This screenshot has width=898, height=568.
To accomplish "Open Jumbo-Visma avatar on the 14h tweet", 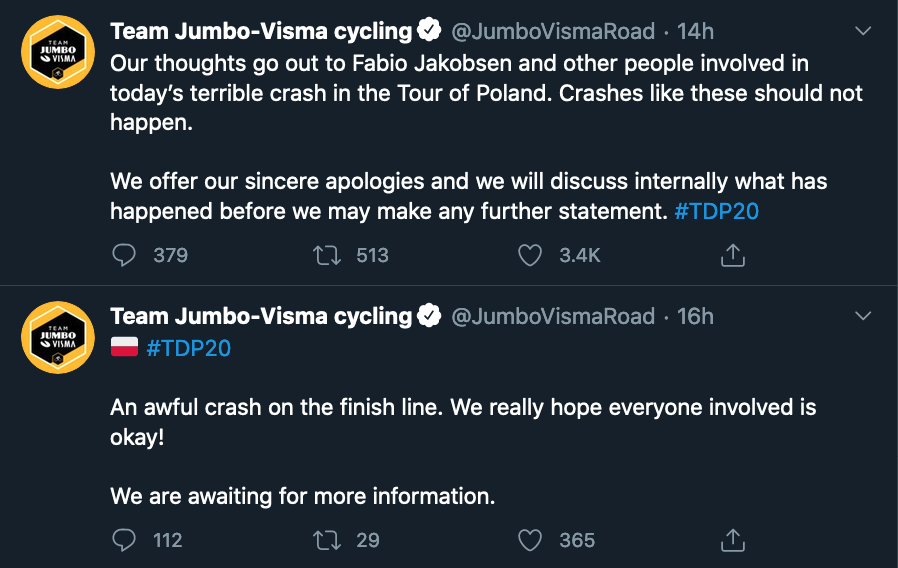I will (x=58, y=52).
